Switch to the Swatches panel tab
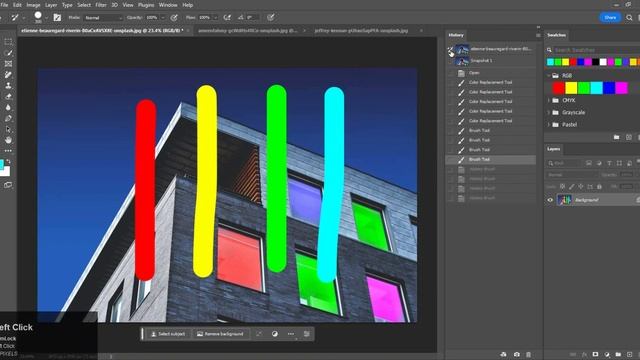The image size is (640, 360). (556, 35)
